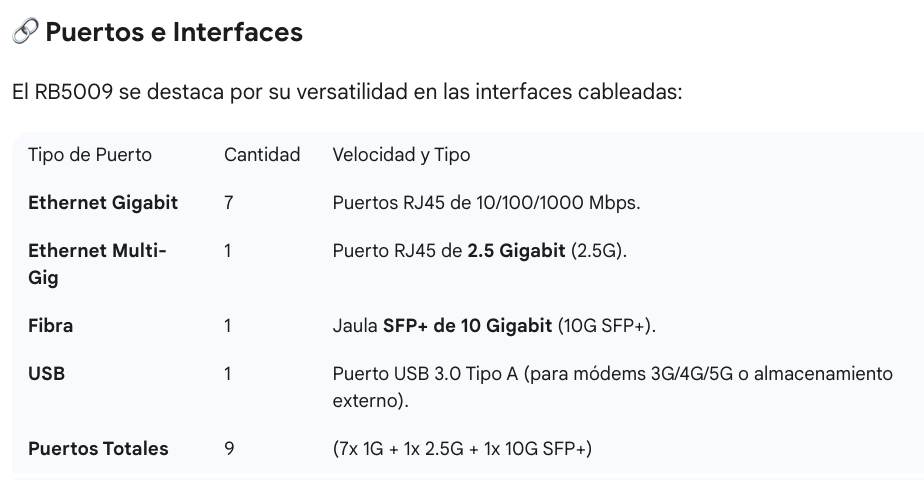The width and height of the screenshot is (924, 480).
Task: Click the "Tipo de Puerto" column header
Action: click(90, 155)
